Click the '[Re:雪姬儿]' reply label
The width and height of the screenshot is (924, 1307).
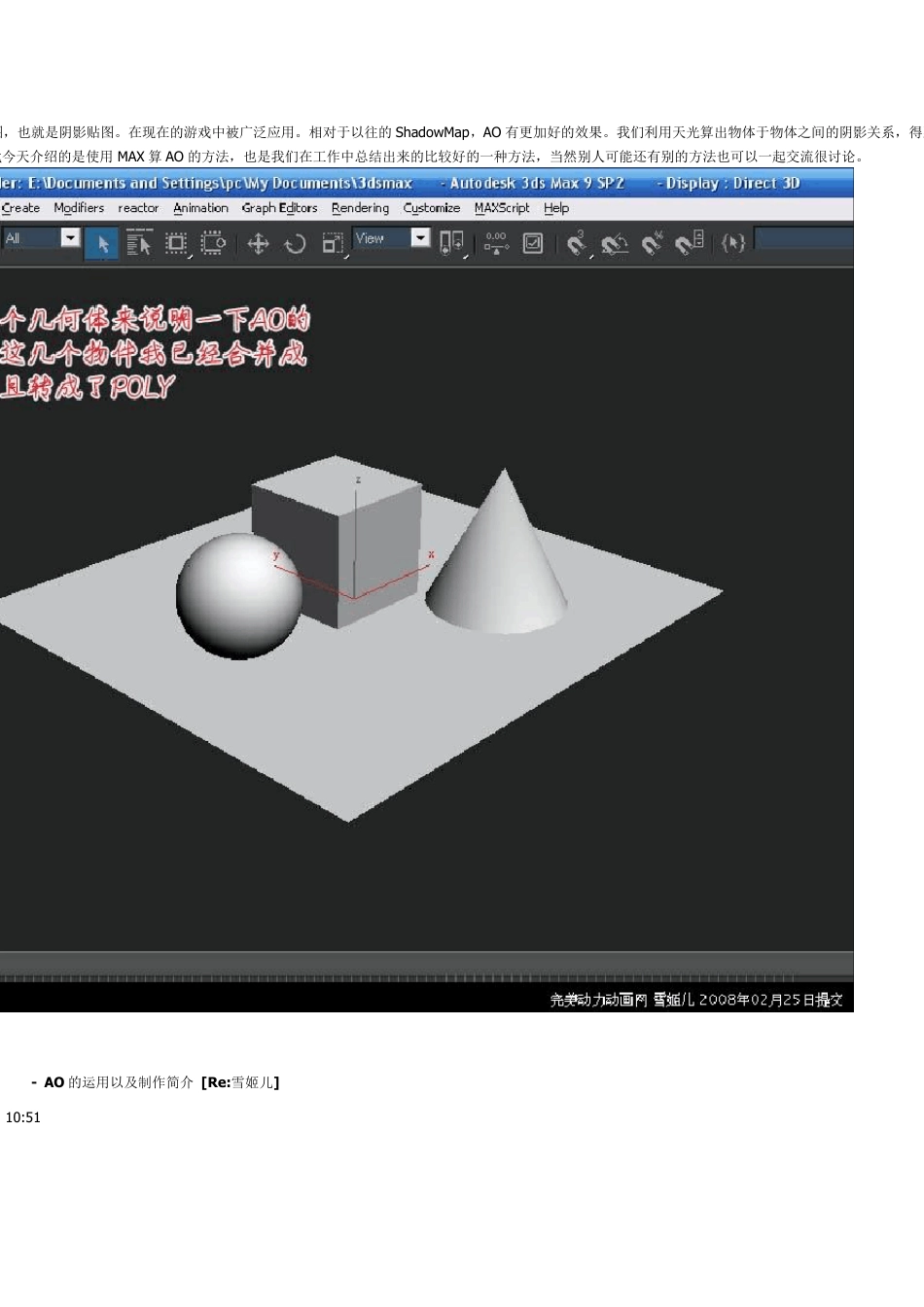click(x=240, y=1082)
